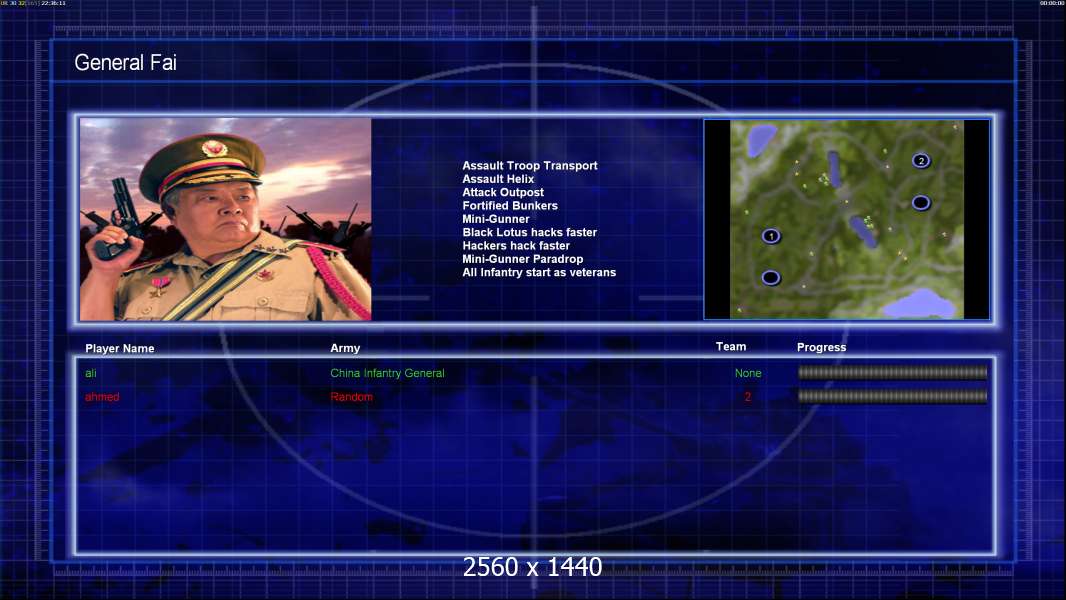Click team value 'None' for ali
1066x600 pixels.
[748, 373]
